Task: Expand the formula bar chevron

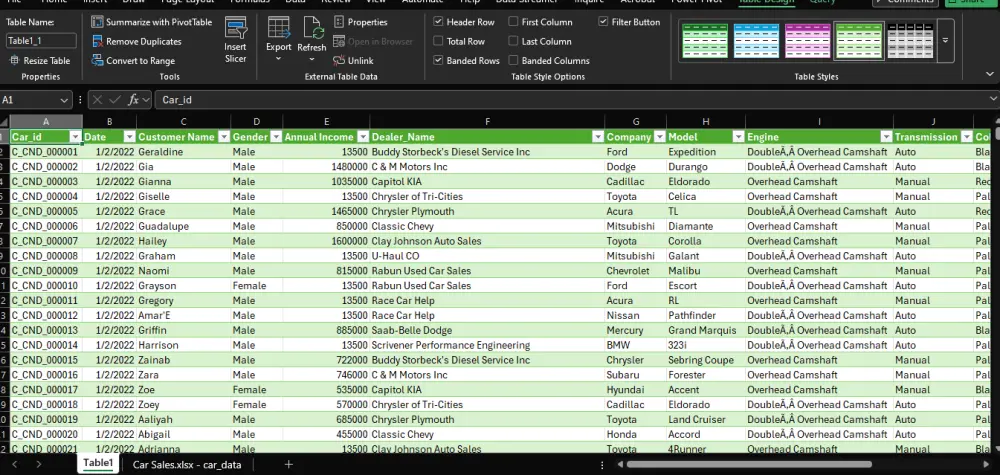Action: (x=993, y=99)
